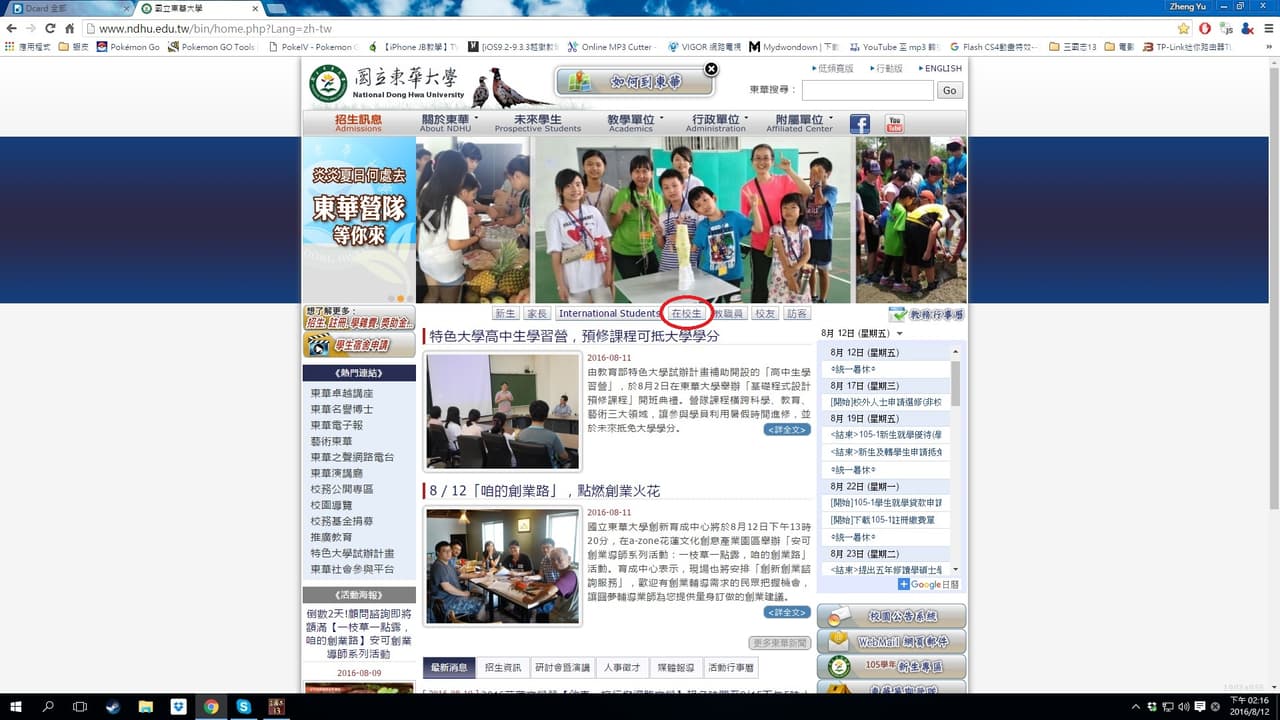Viewport: 1280px width, 720px height.
Task: Expand the 附屬單位 Affiliated Center menu
Action: pos(802,123)
